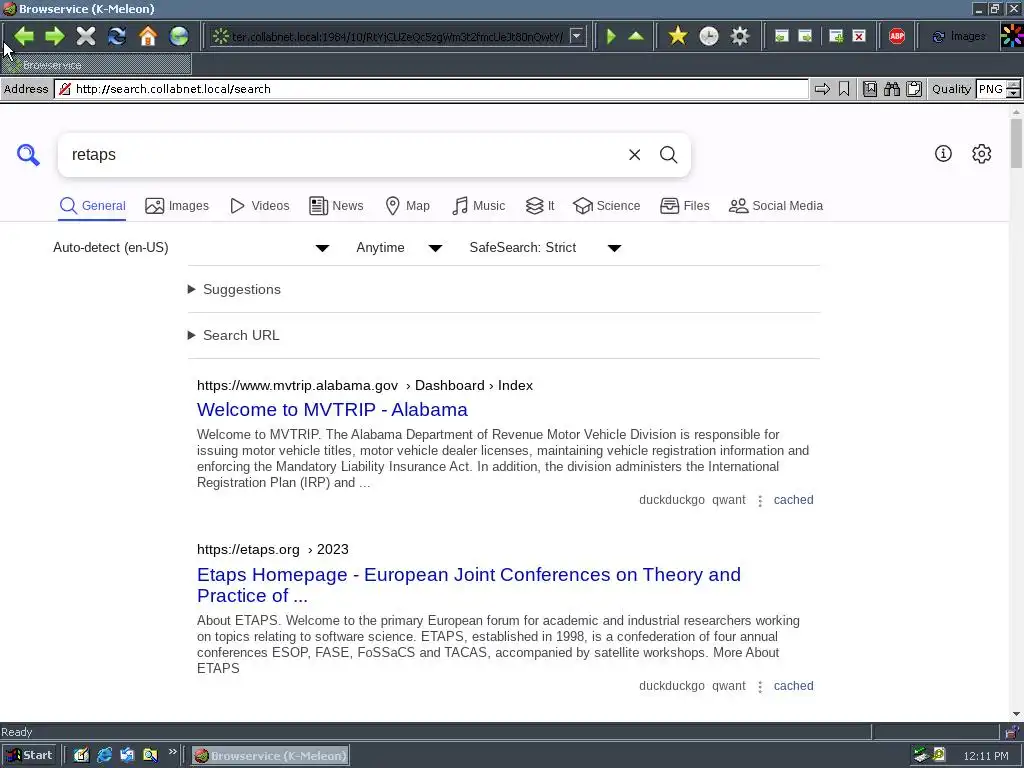
Task: Reload the page in K-Meleon toolbar
Action: (x=117, y=36)
